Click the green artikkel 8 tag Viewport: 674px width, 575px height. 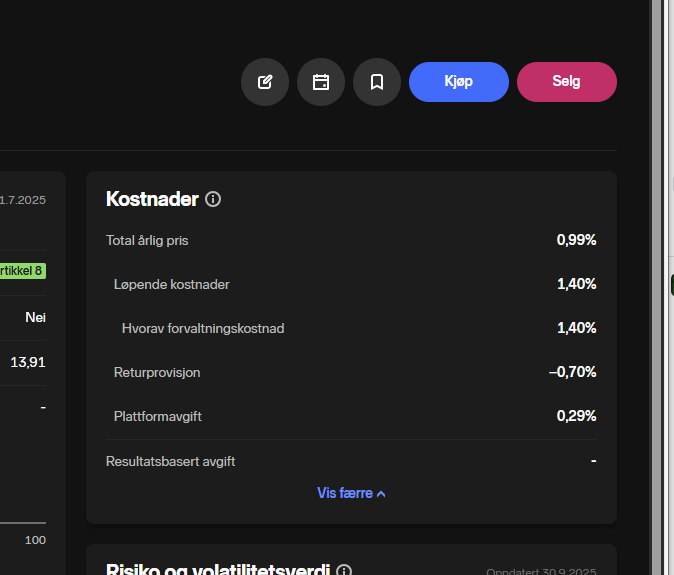pyautogui.click(x=23, y=271)
